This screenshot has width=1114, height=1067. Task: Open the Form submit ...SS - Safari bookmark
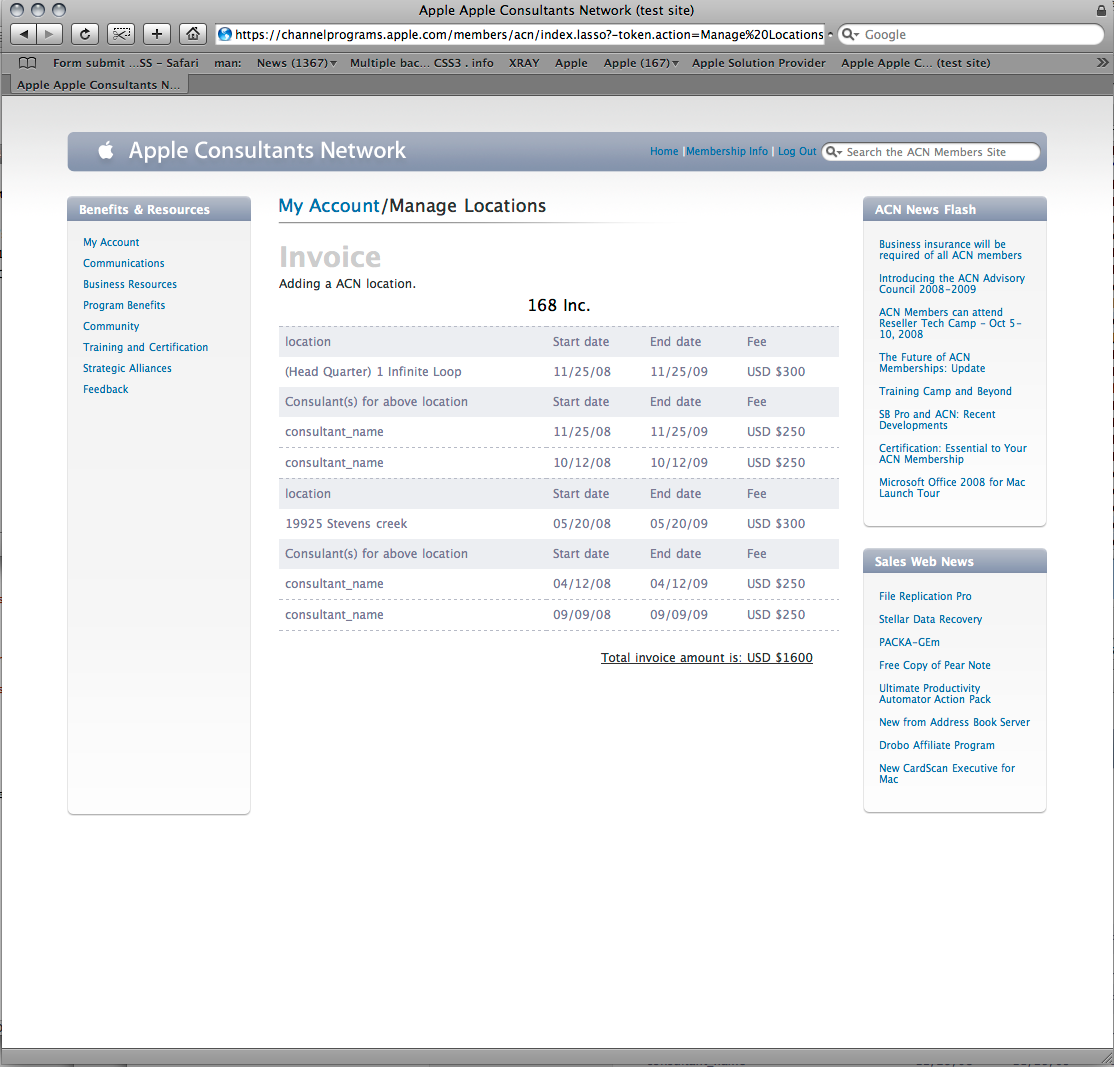126,63
